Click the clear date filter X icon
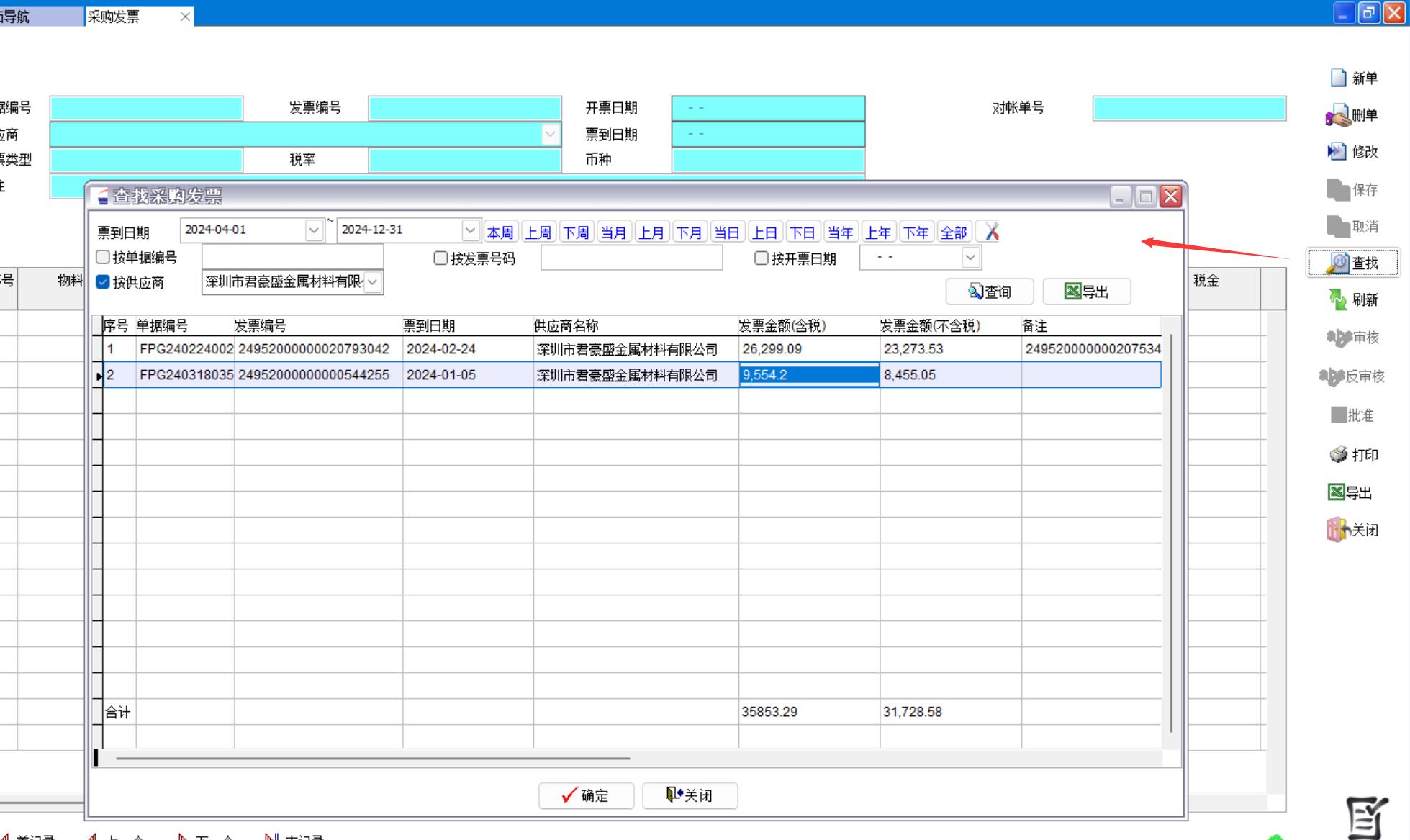The height and width of the screenshot is (840, 1410). tap(992, 232)
